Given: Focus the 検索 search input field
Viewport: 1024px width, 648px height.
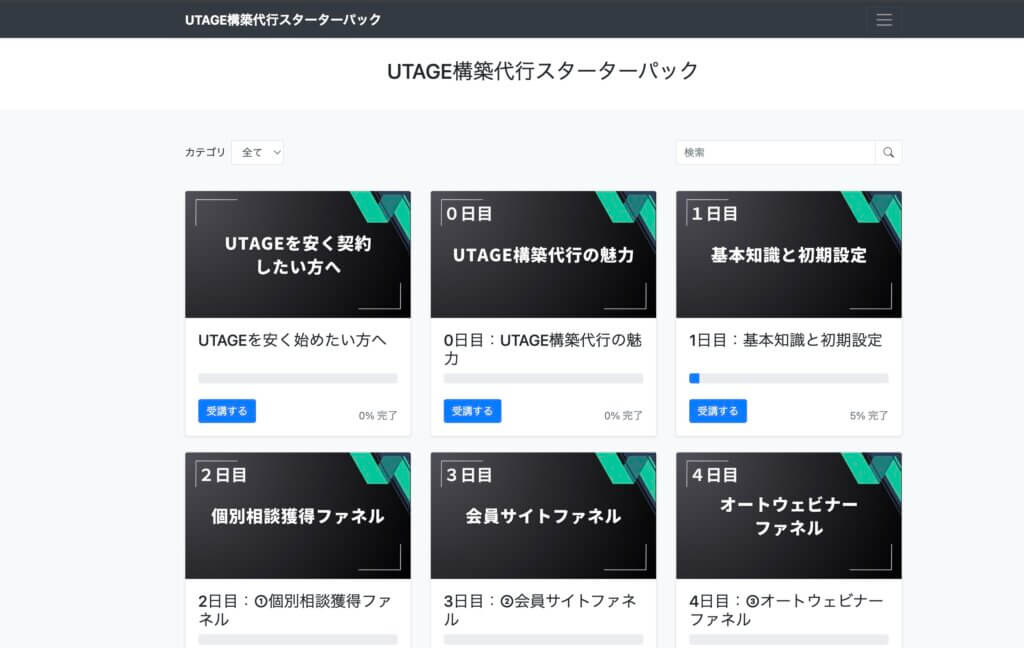Looking at the screenshot, I should 775,153.
